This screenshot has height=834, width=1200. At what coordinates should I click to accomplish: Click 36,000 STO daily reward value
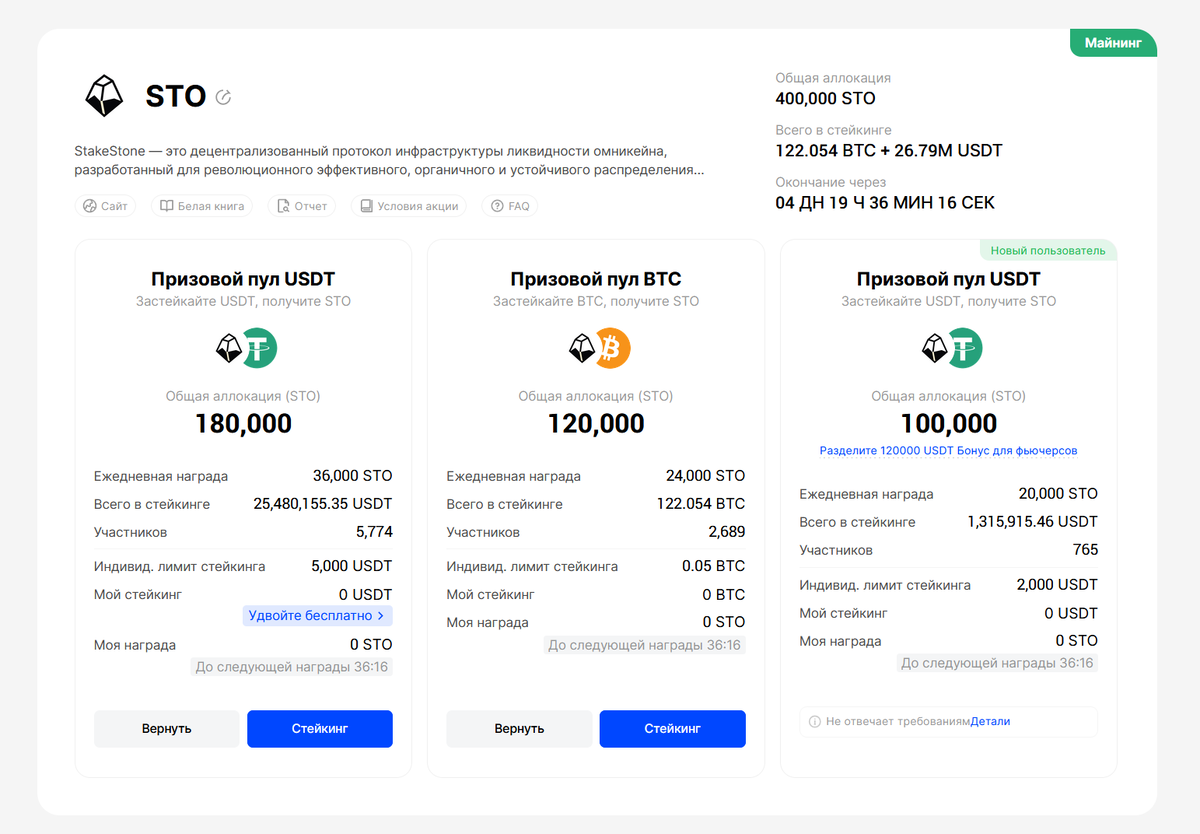tap(353, 476)
